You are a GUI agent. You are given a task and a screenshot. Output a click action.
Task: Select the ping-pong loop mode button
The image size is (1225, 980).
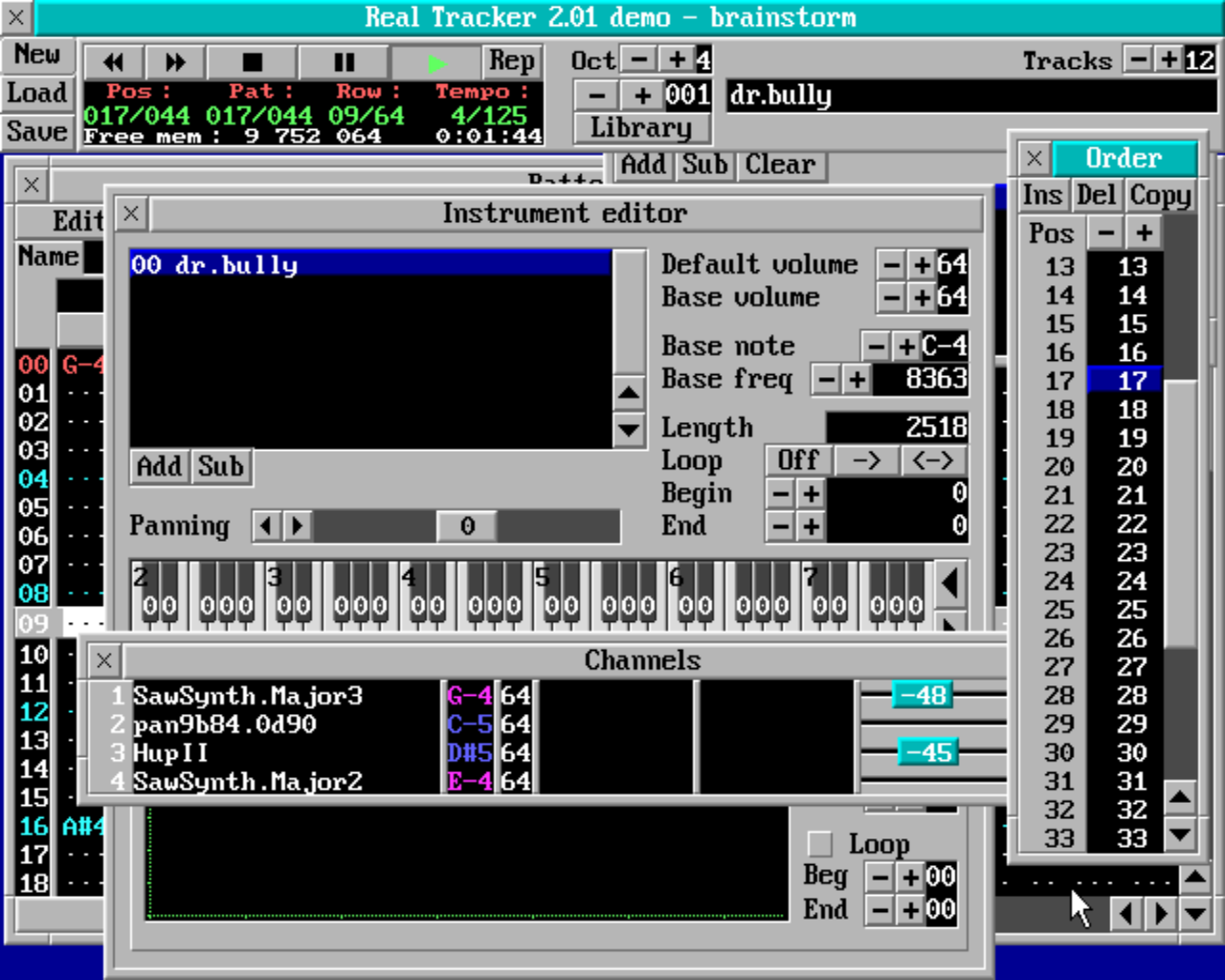pos(932,460)
